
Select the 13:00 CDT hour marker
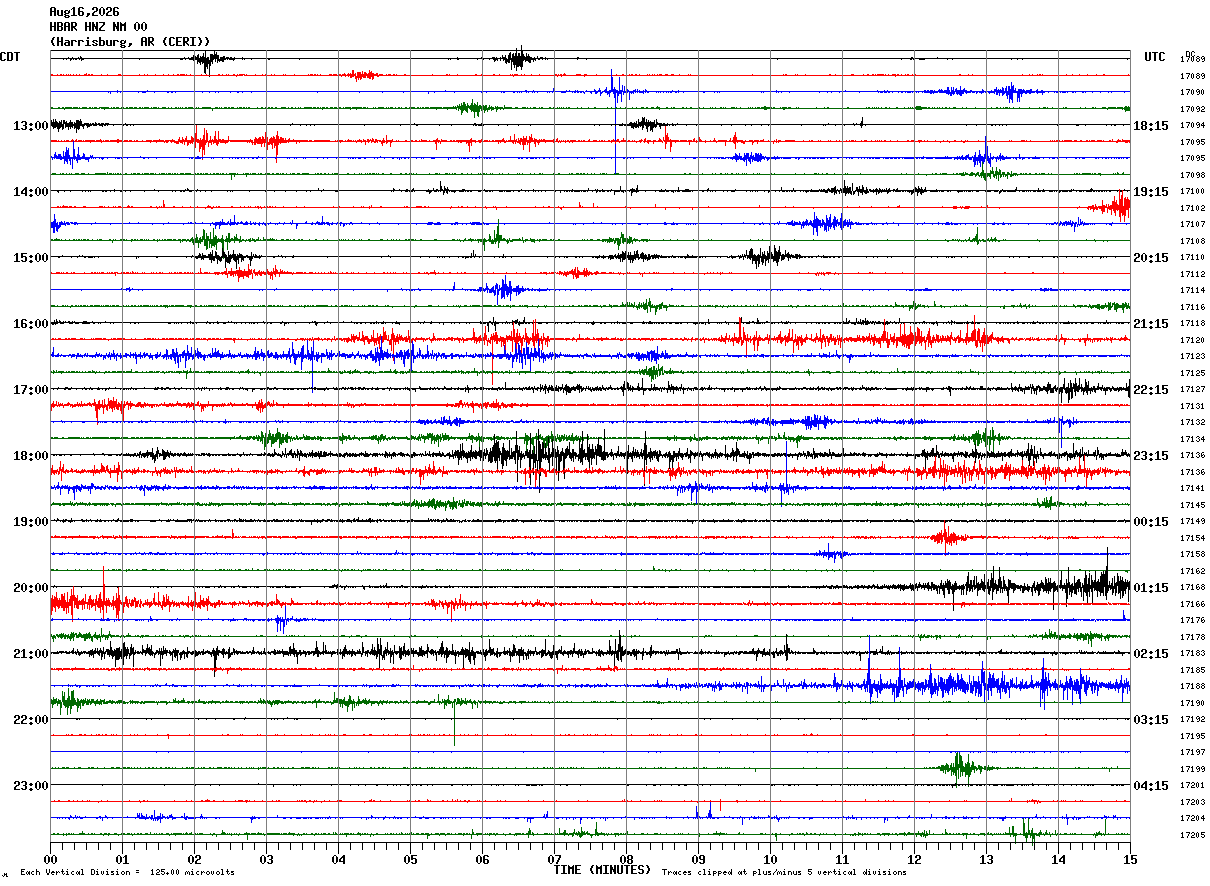[31, 126]
